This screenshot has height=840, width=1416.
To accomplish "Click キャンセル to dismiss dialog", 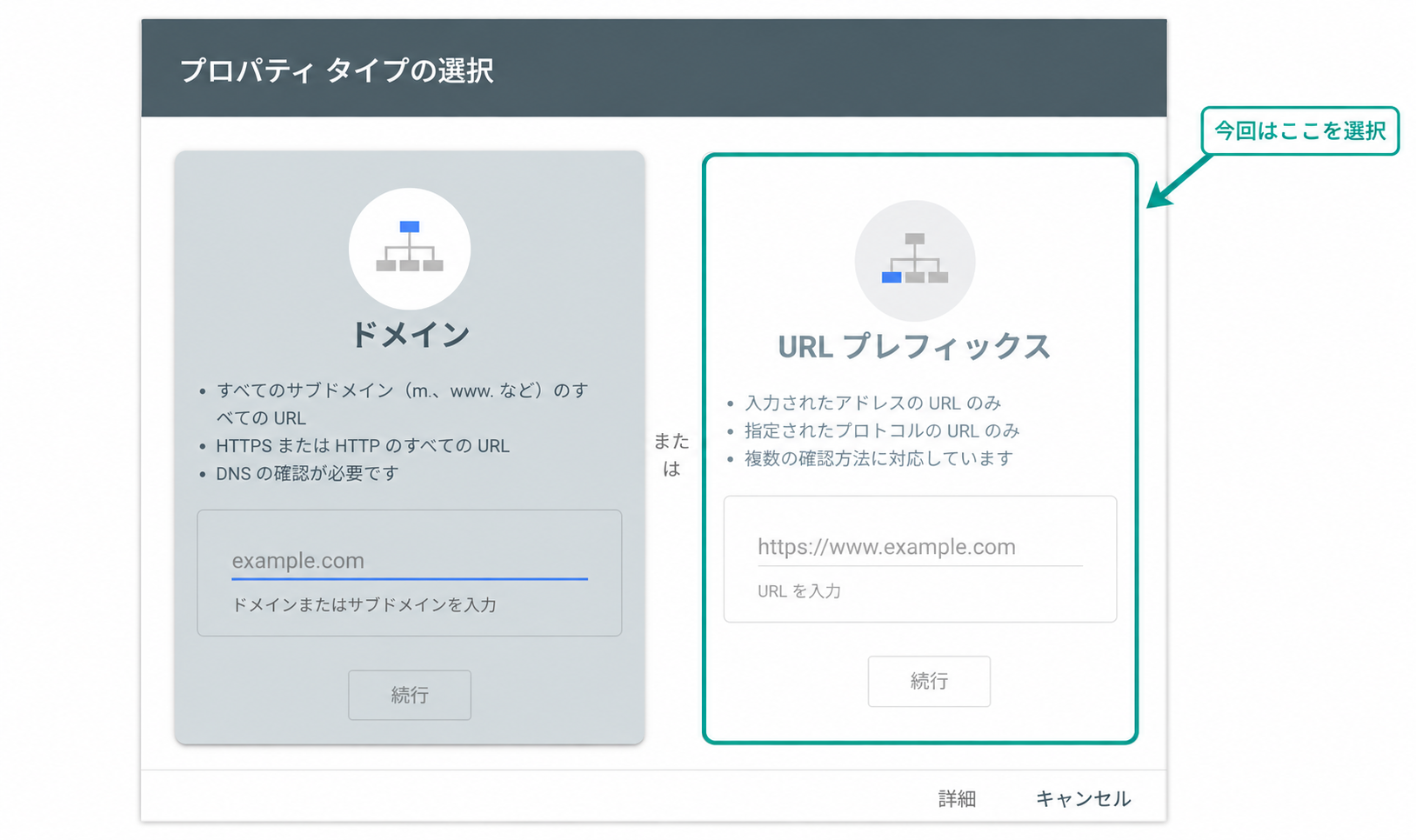I will point(1083,798).
